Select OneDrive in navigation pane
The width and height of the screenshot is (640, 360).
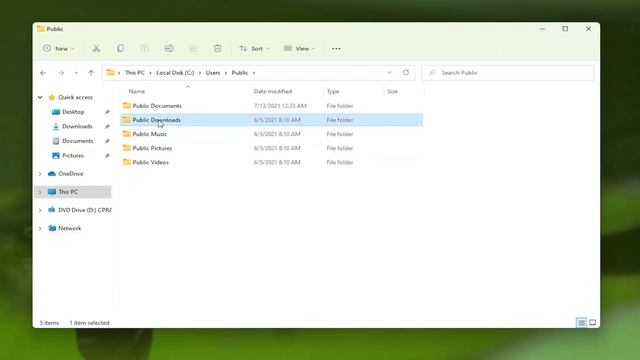click(71, 173)
